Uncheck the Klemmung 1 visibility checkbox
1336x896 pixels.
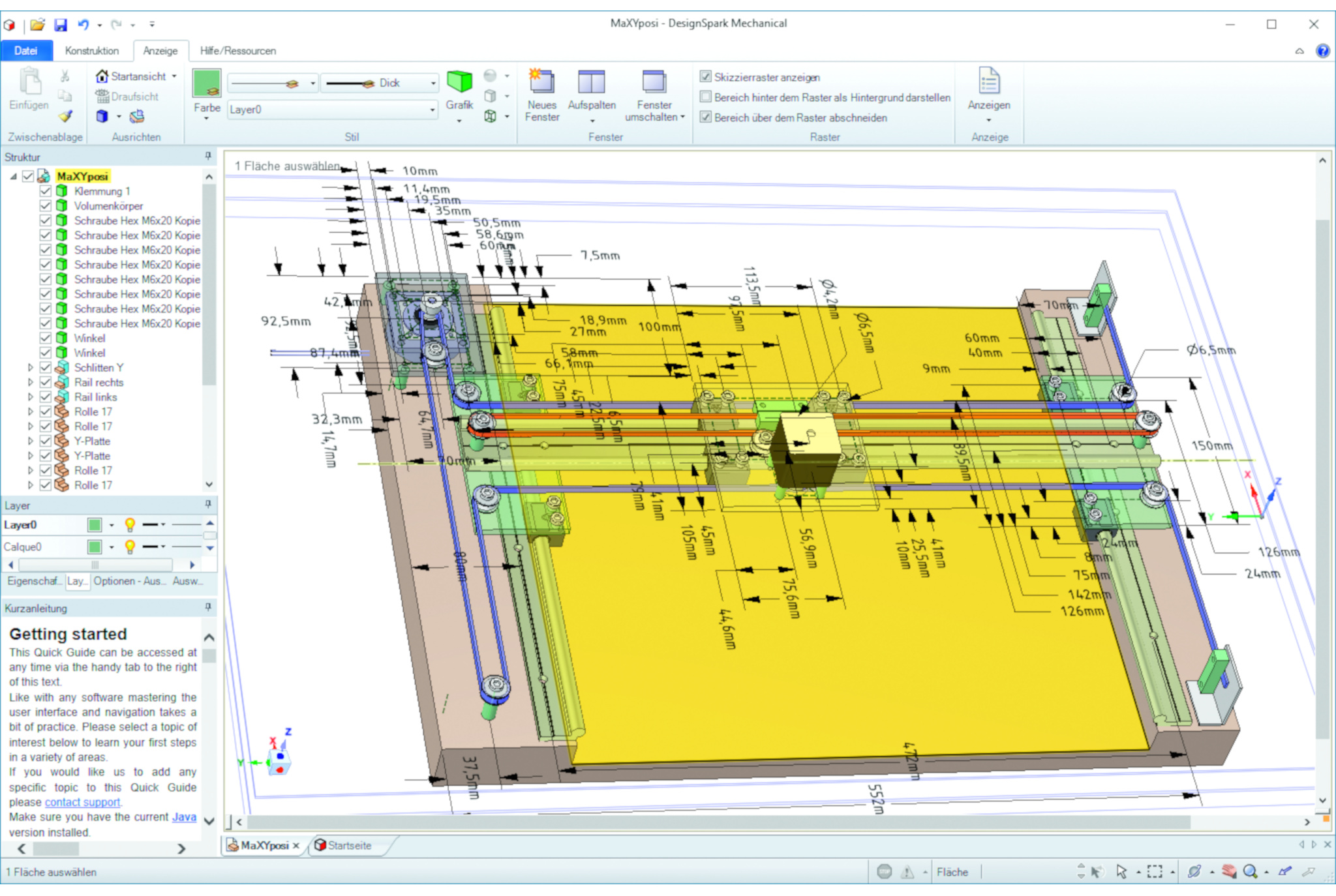46,191
